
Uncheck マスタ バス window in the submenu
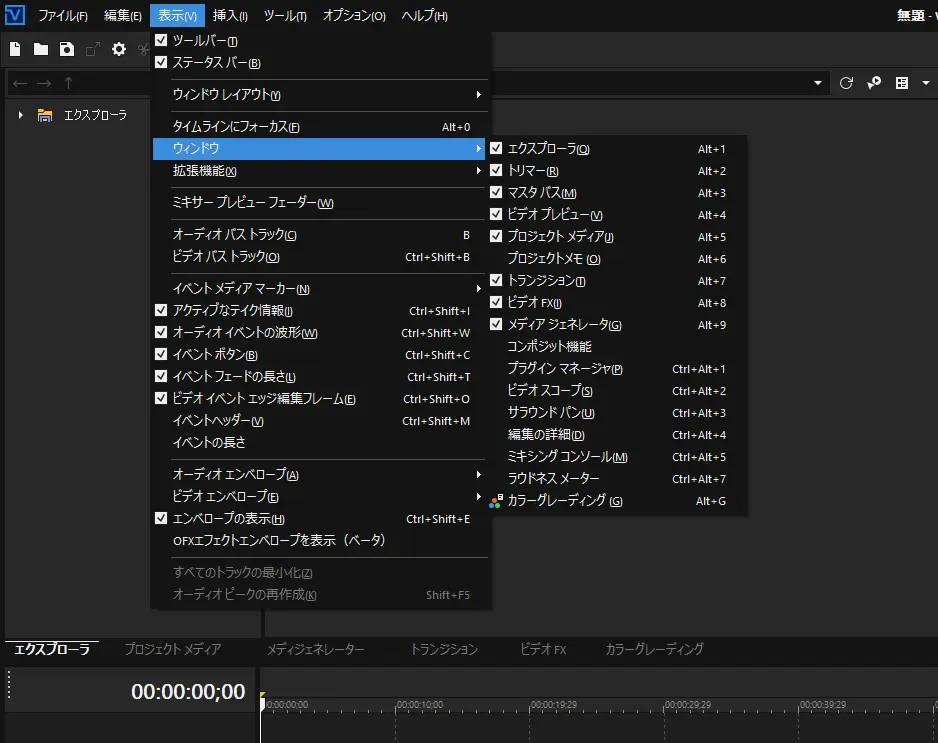coord(496,192)
